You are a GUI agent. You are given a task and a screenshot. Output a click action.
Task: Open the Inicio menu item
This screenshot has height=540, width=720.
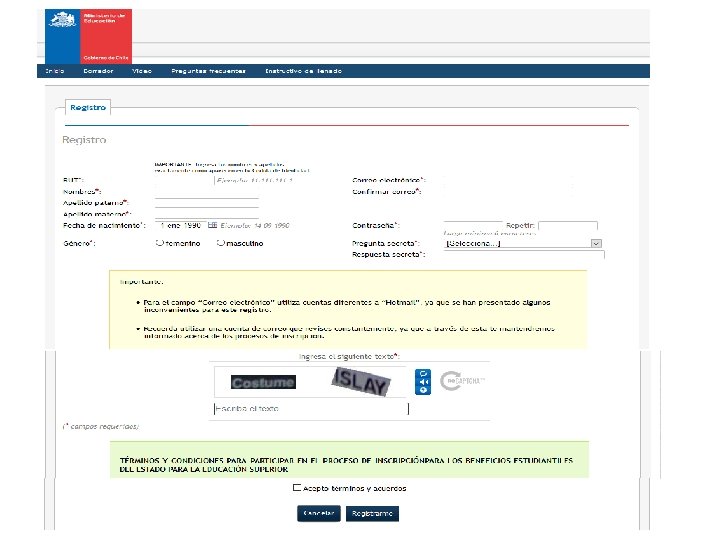[x=55, y=71]
